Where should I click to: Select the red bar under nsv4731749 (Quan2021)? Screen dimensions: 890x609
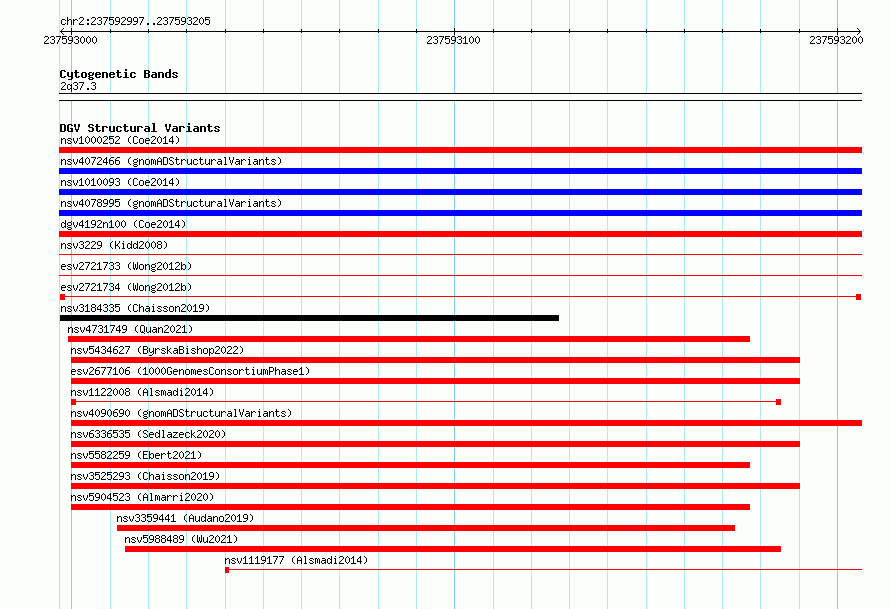(409, 339)
